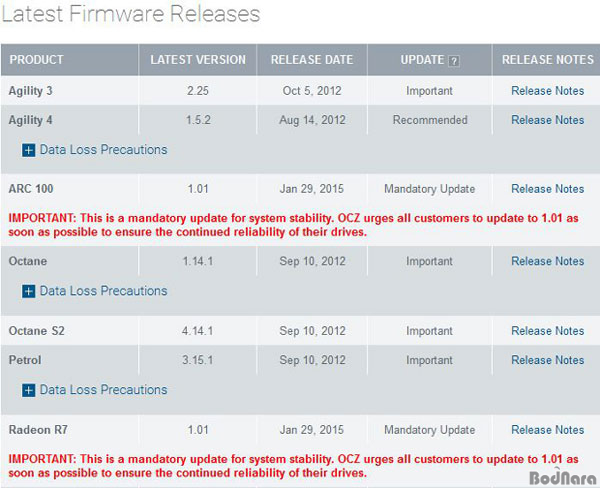The height and width of the screenshot is (488, 600).
Task: Open Data Loss Precautions text under Octane
Action: click(104, 291)
